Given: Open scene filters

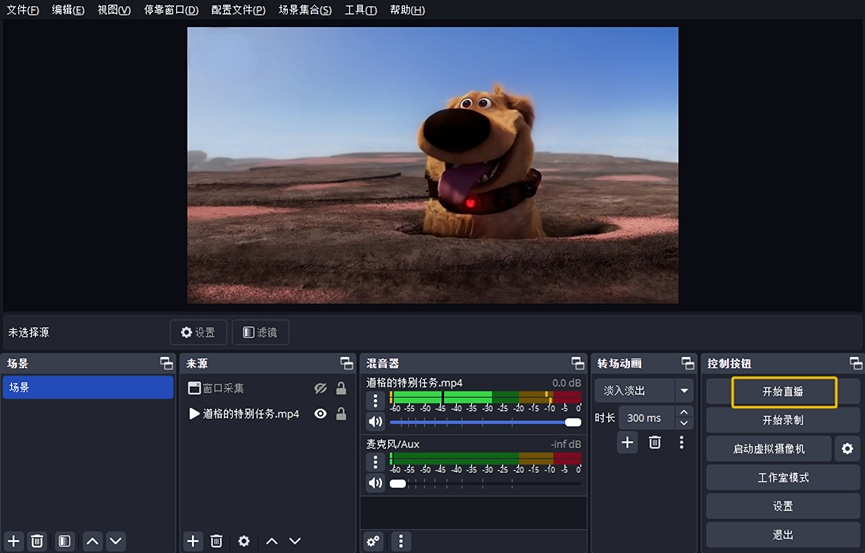Looking at the screenshot, I should tap(65, 541).
